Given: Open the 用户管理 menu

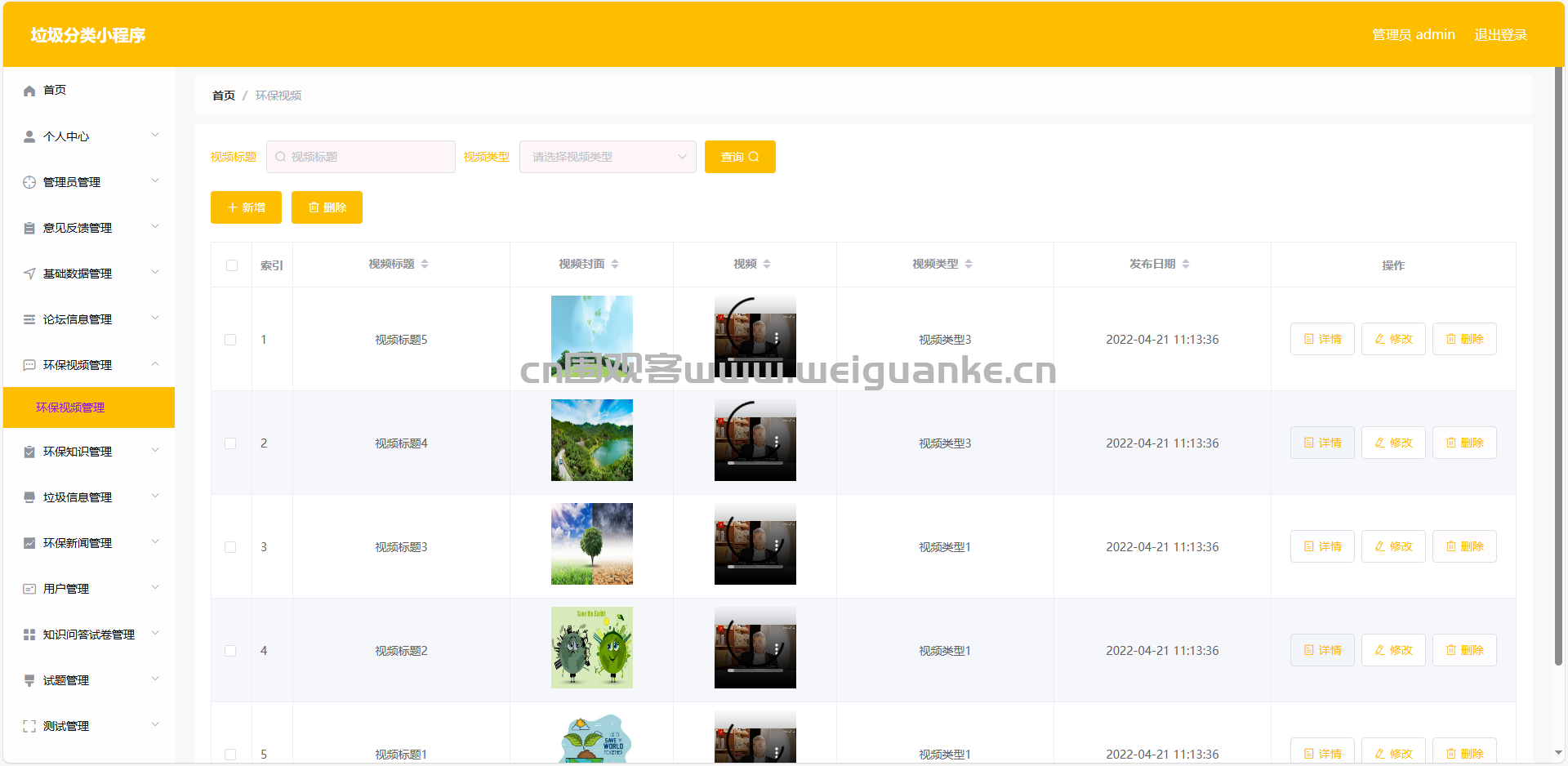Looking at the screenshot, I should 89,589.
